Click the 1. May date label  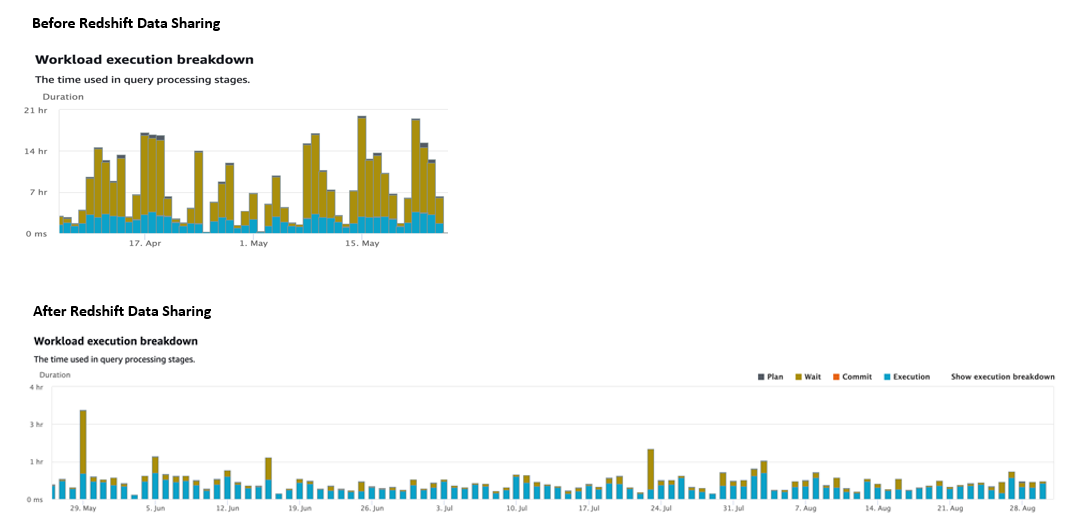tap(253, 243)
